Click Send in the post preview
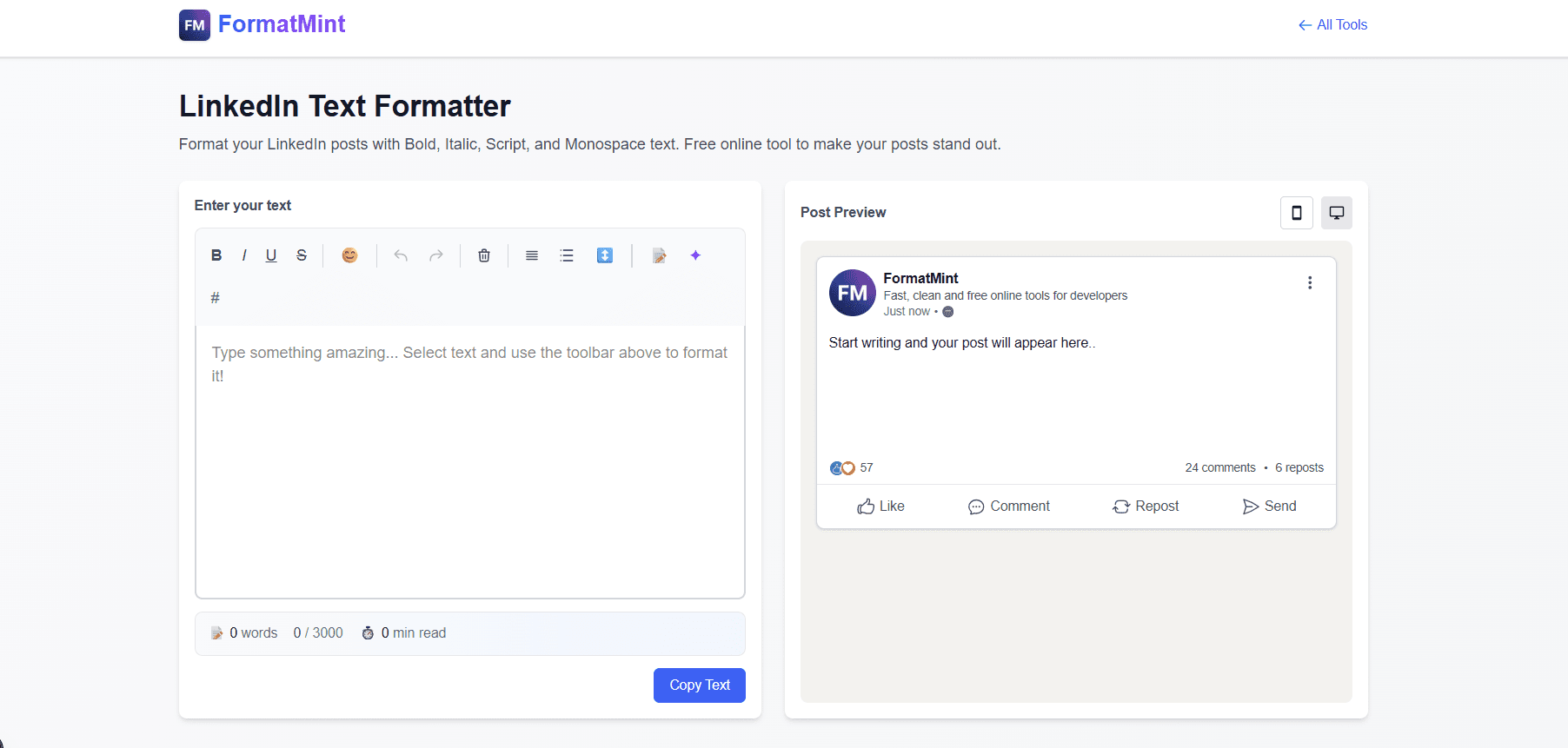 coord(1269,506)
